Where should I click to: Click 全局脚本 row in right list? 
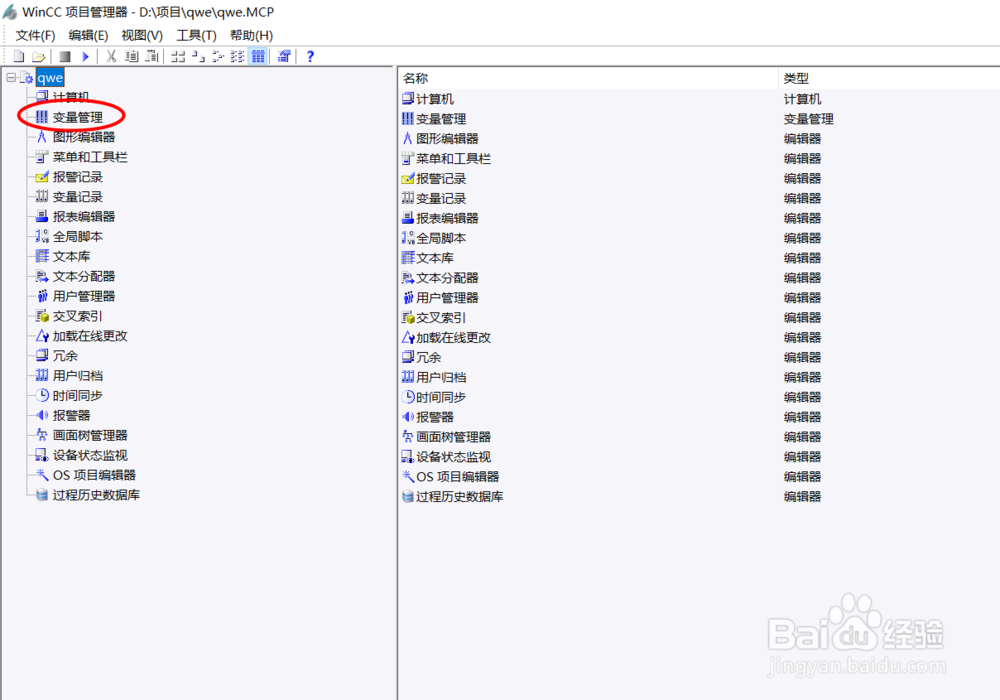tap(700, 238)
